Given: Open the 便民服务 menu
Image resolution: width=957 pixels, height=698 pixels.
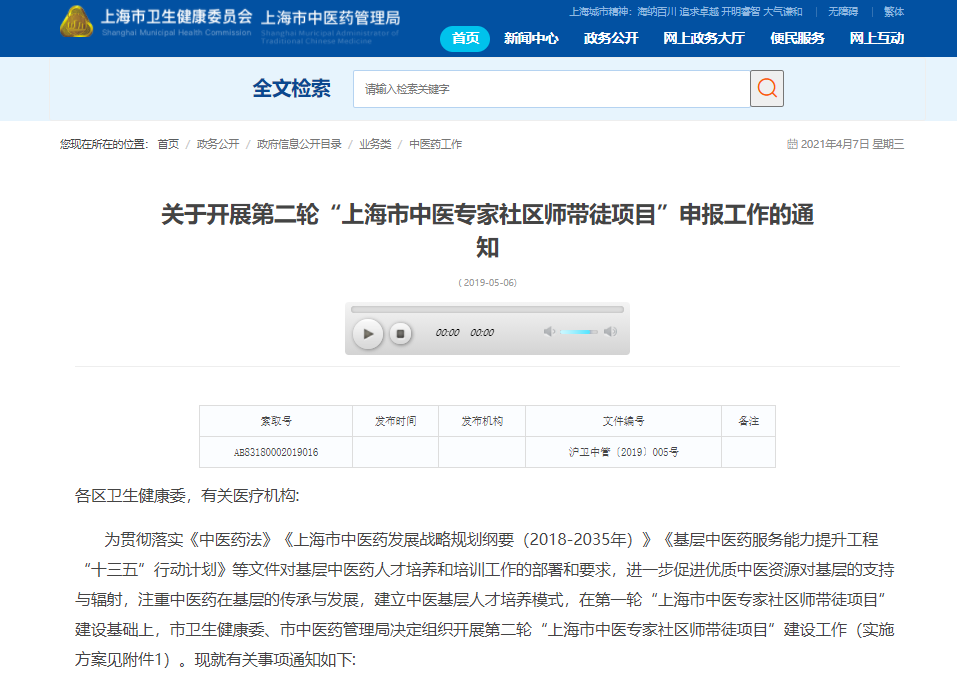Looking at the screenshot, I should point(797,39).
